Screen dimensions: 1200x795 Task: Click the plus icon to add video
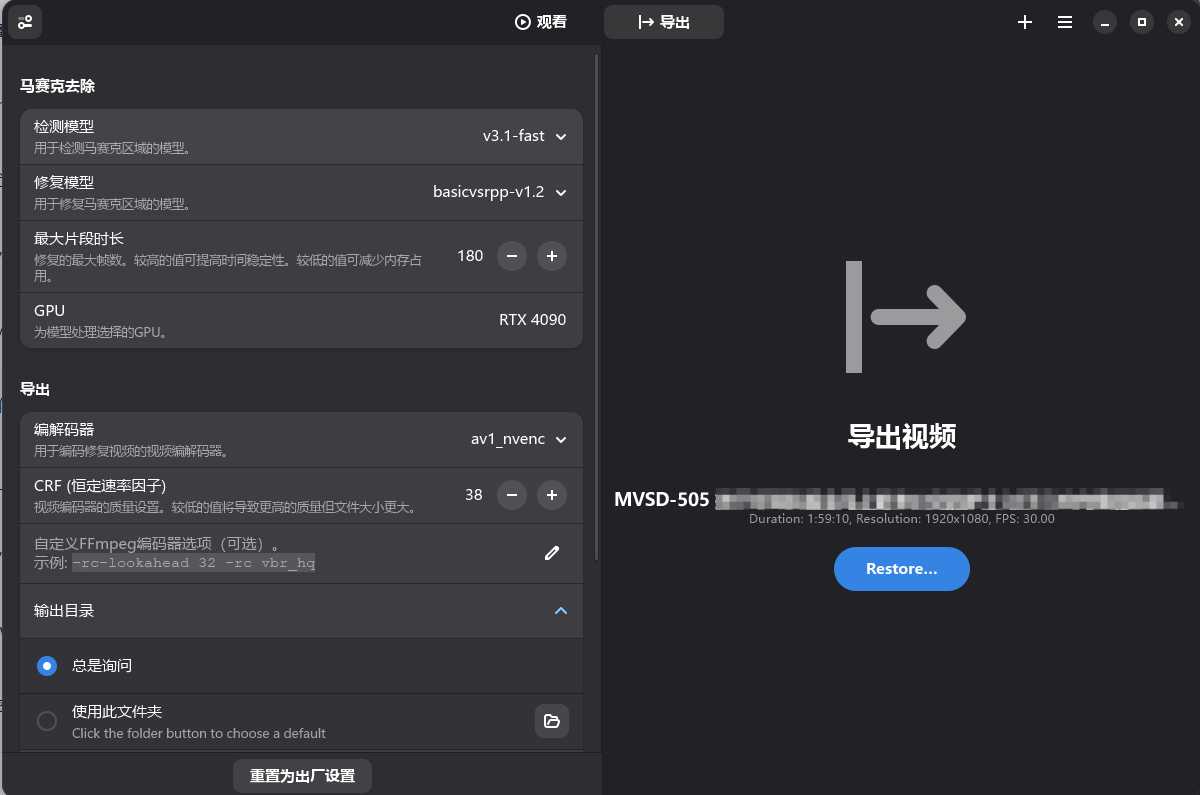tap(1024, 22)
